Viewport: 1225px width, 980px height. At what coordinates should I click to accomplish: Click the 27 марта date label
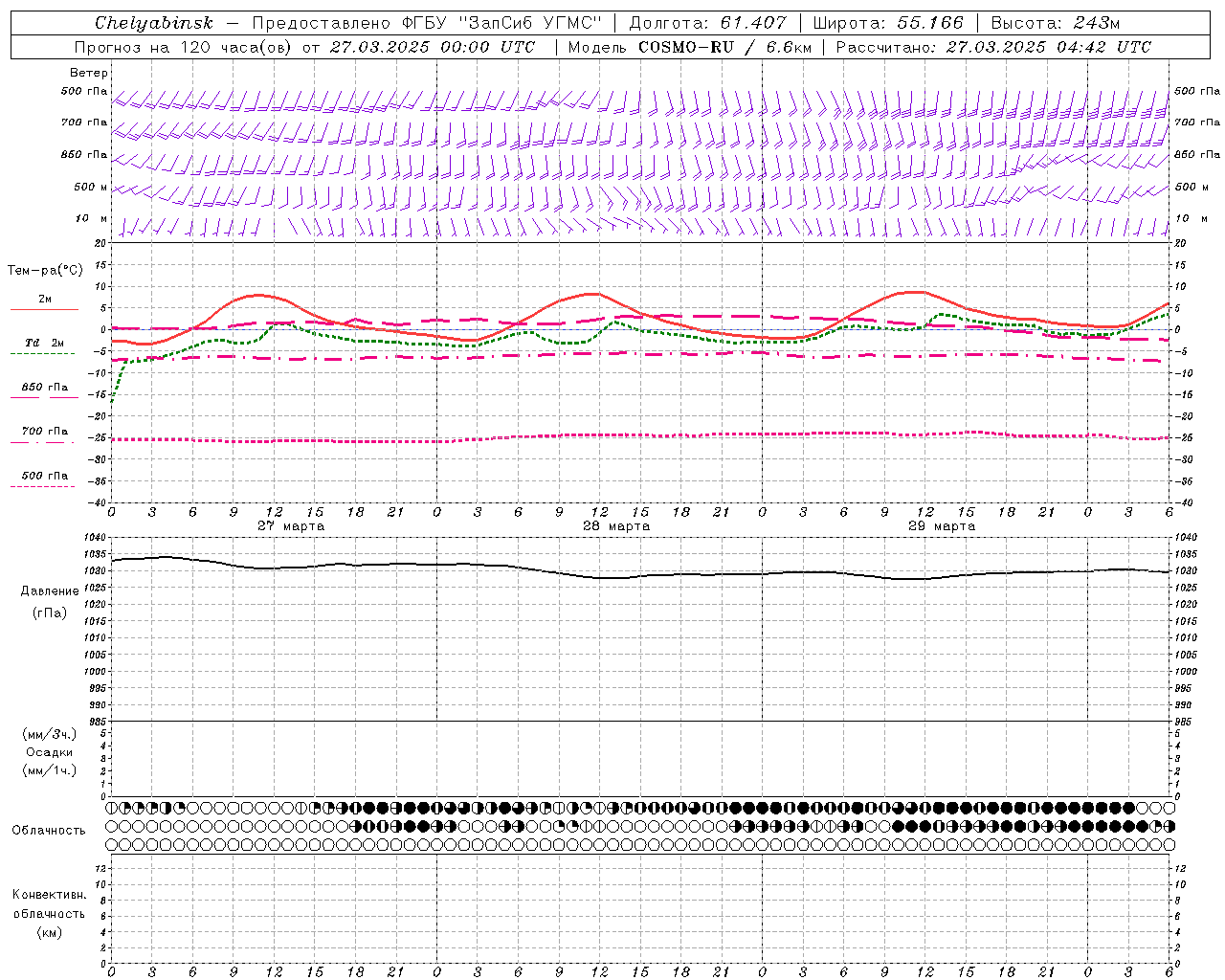point(291,526)
